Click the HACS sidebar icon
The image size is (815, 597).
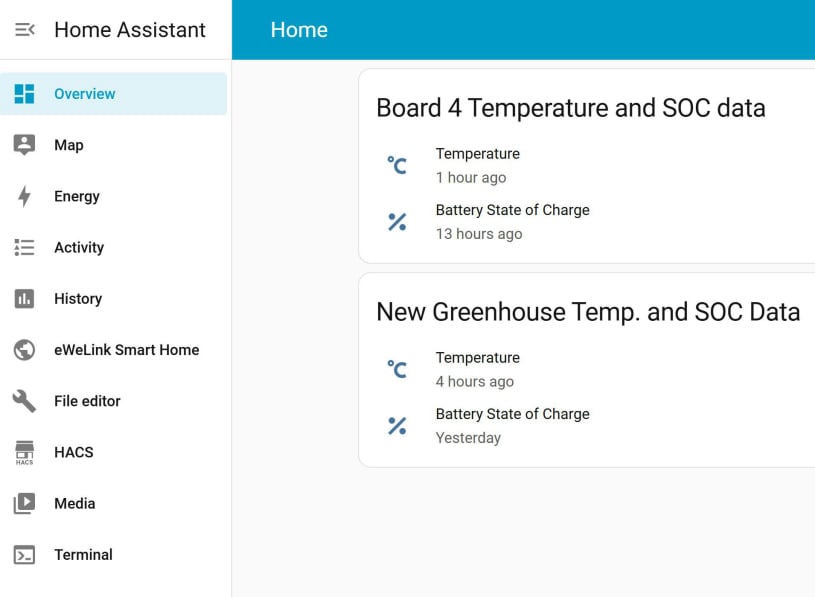pyautogui.click(x=24, y=452)
